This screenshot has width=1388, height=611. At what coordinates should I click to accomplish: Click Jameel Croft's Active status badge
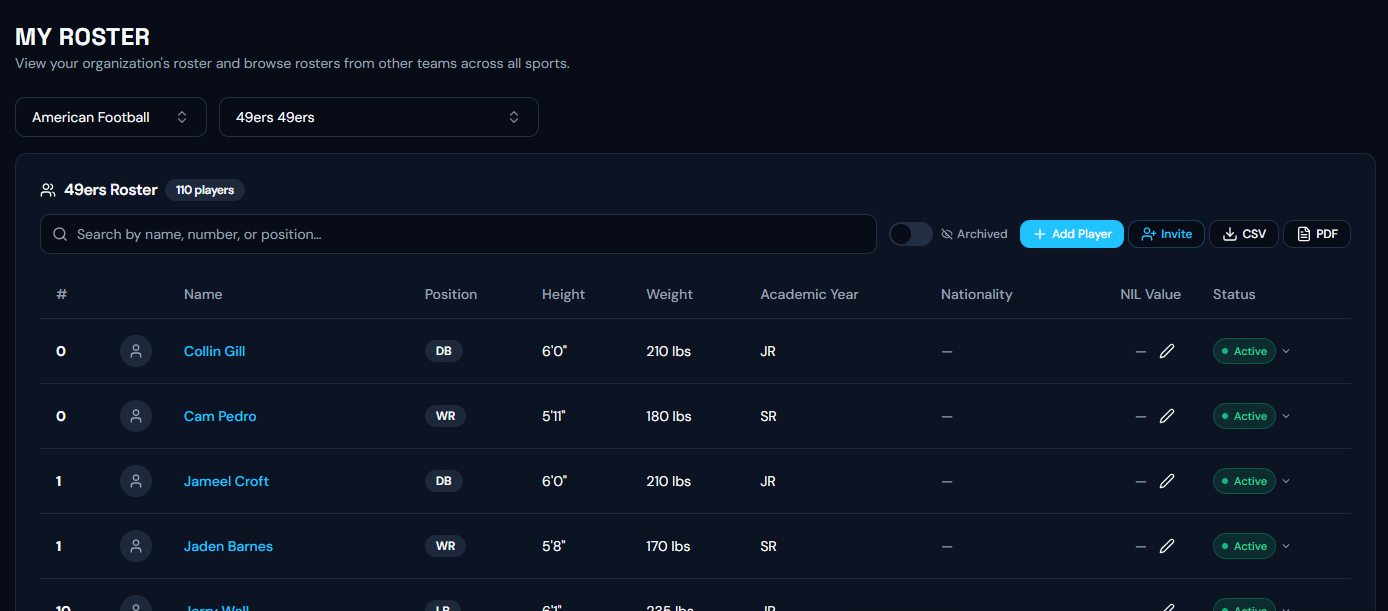click(x=1244, y=481)
